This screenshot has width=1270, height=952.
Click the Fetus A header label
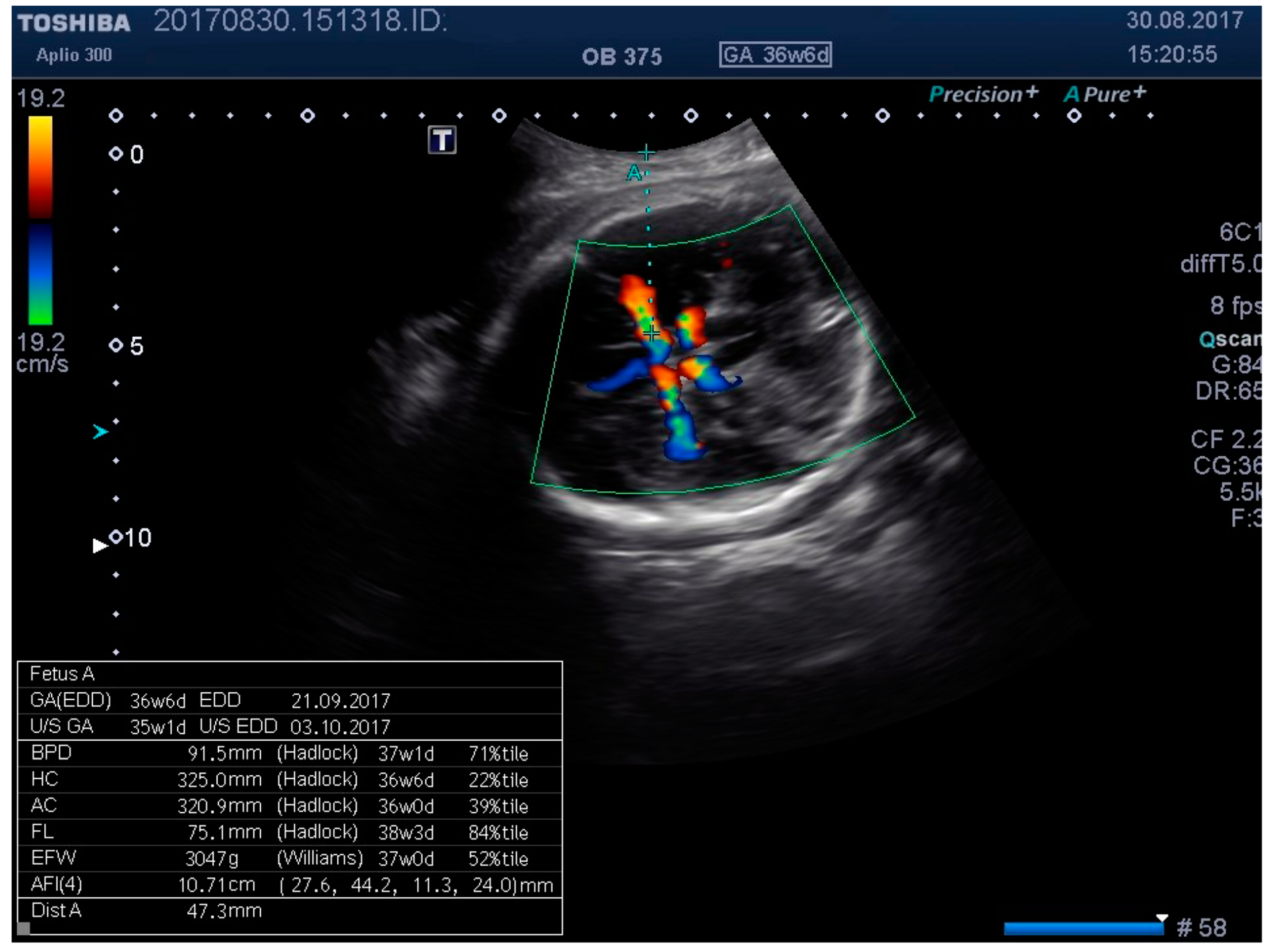pos(62,674)
